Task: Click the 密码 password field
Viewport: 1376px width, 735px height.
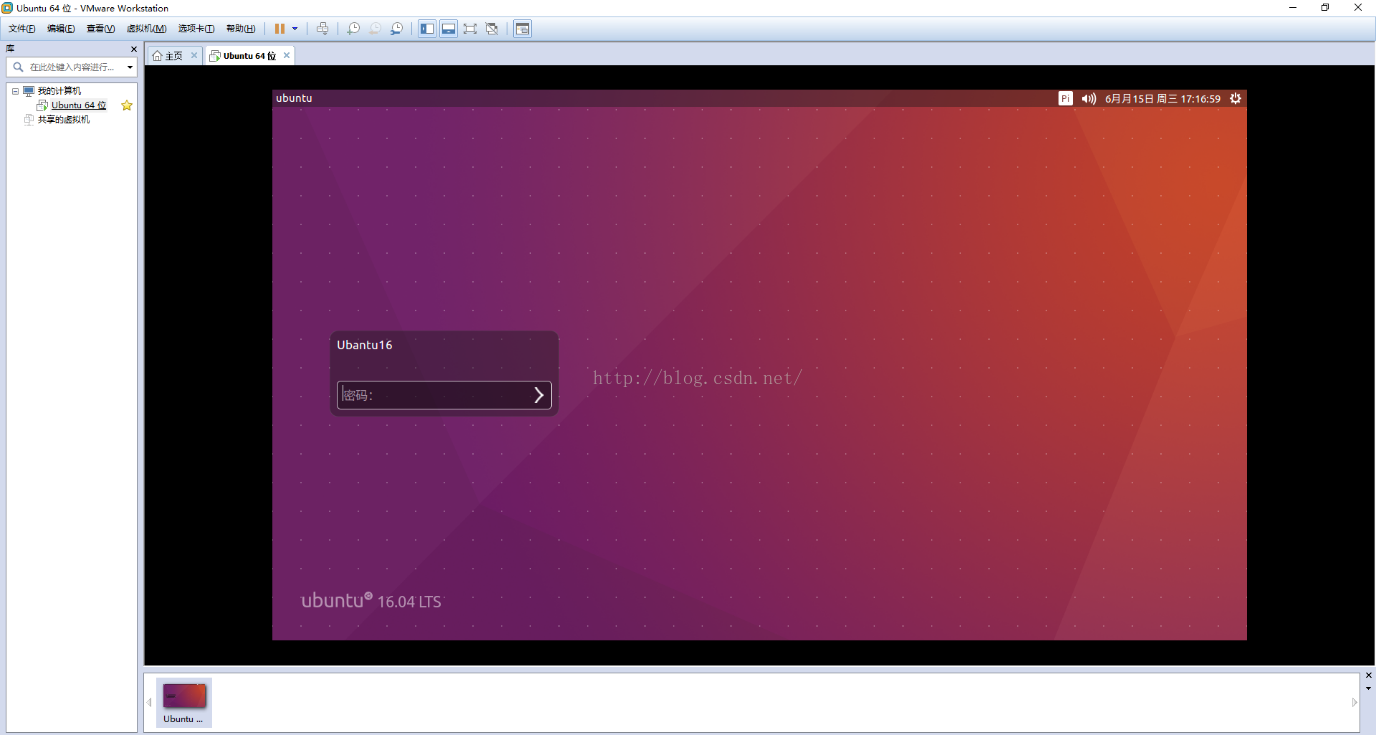Action: (444, 395)
